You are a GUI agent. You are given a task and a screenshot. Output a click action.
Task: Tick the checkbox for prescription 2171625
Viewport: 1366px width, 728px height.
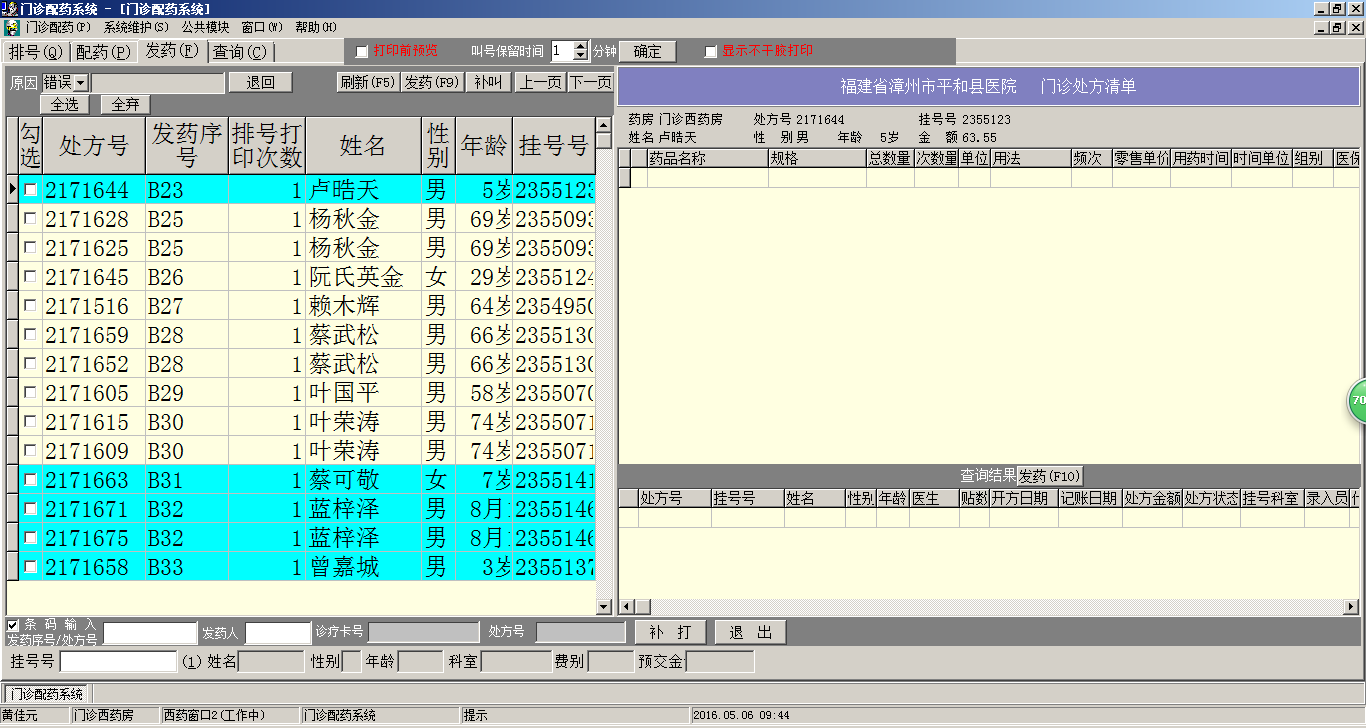click(x=31, y=247)
